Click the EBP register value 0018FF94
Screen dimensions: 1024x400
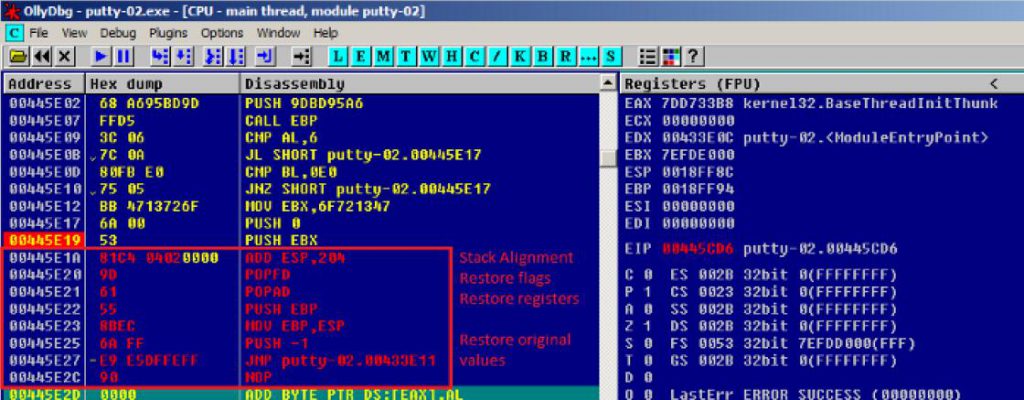coord(697,189)
